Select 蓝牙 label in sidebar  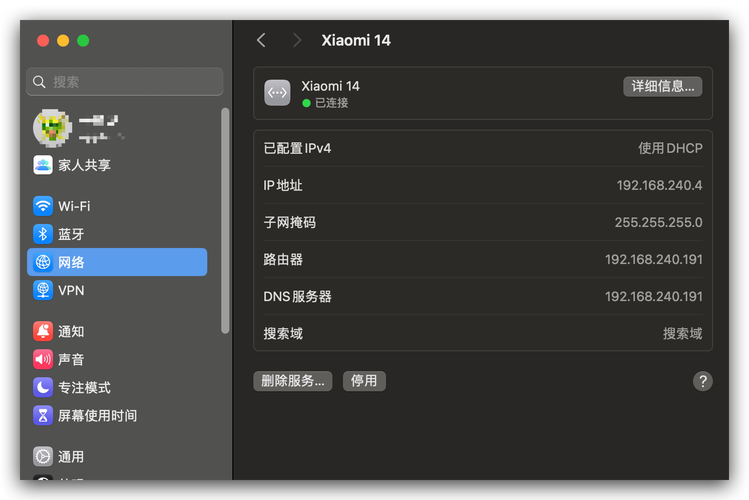[x=71, y=234]
